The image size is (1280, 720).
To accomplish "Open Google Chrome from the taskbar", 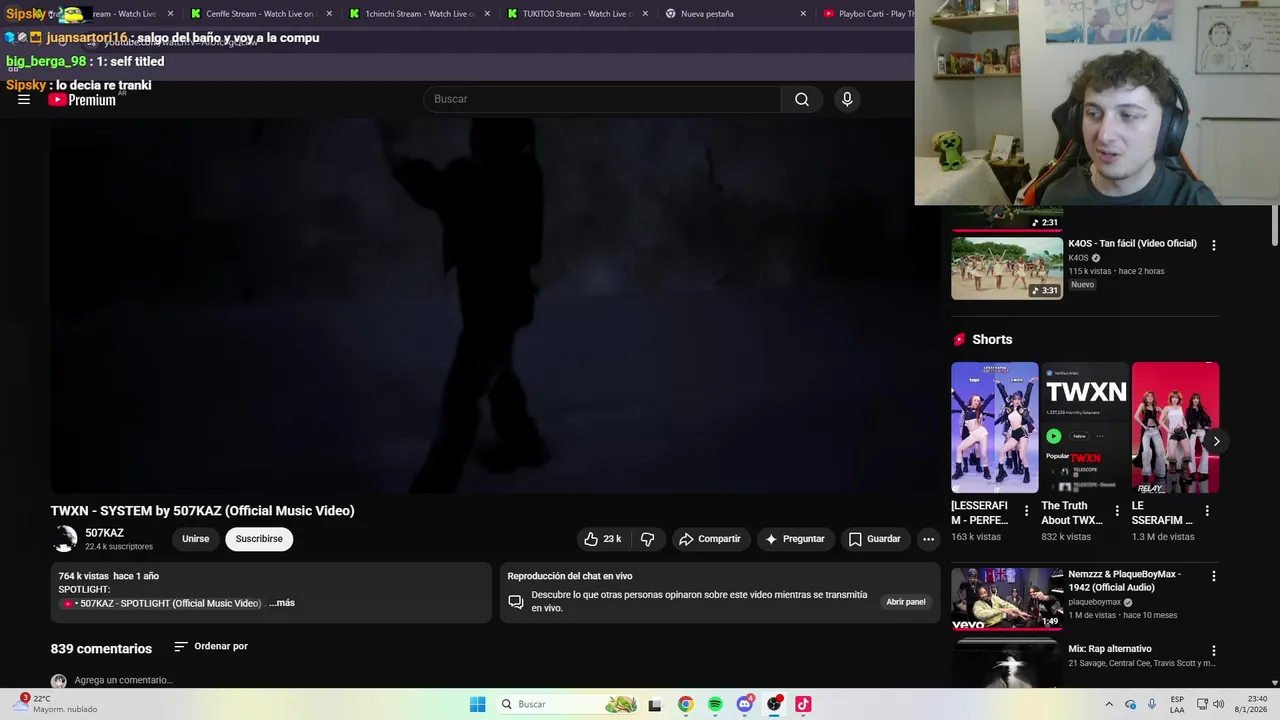I will 685,704.
